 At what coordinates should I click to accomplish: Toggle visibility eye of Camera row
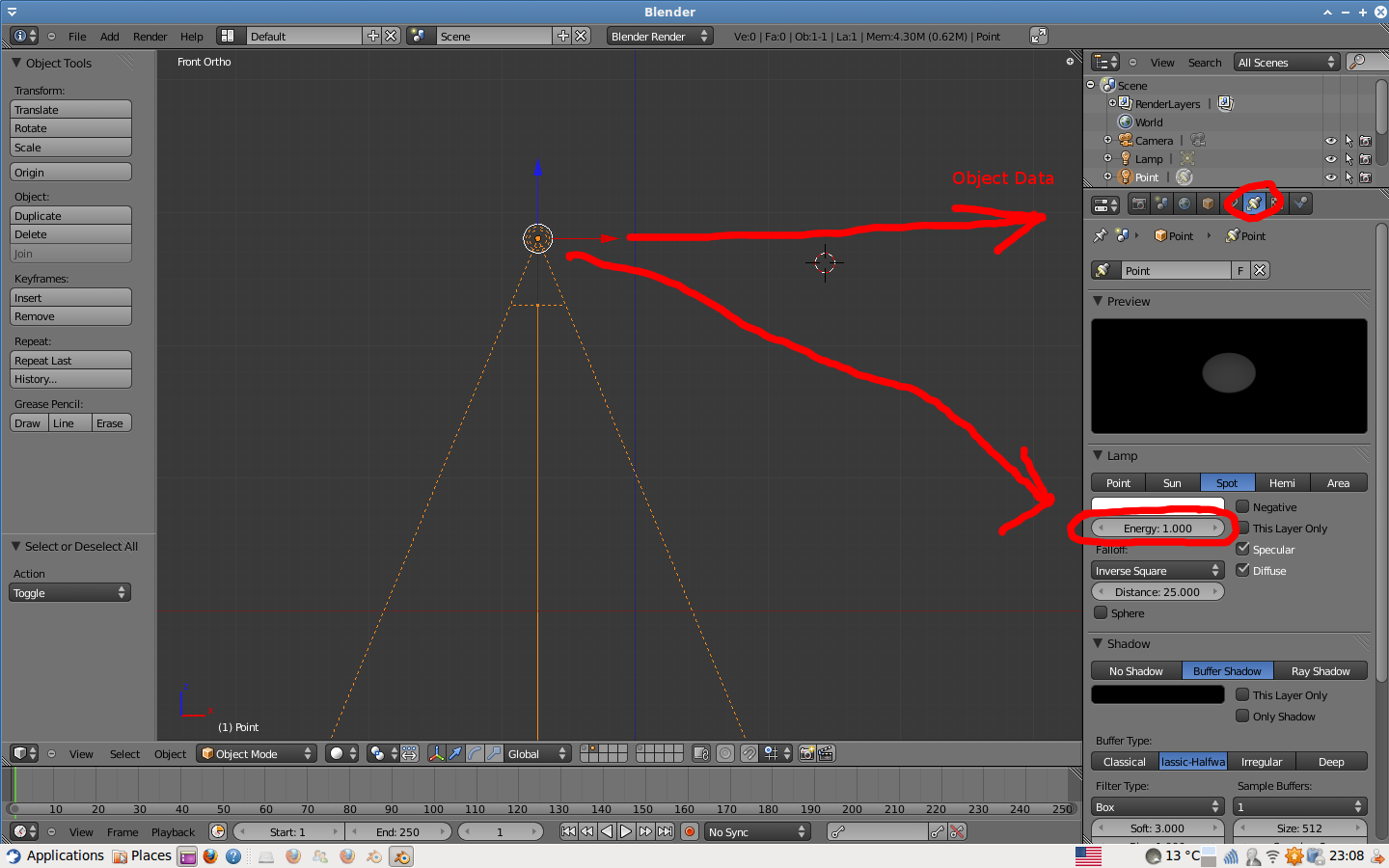coord(1331,141)
